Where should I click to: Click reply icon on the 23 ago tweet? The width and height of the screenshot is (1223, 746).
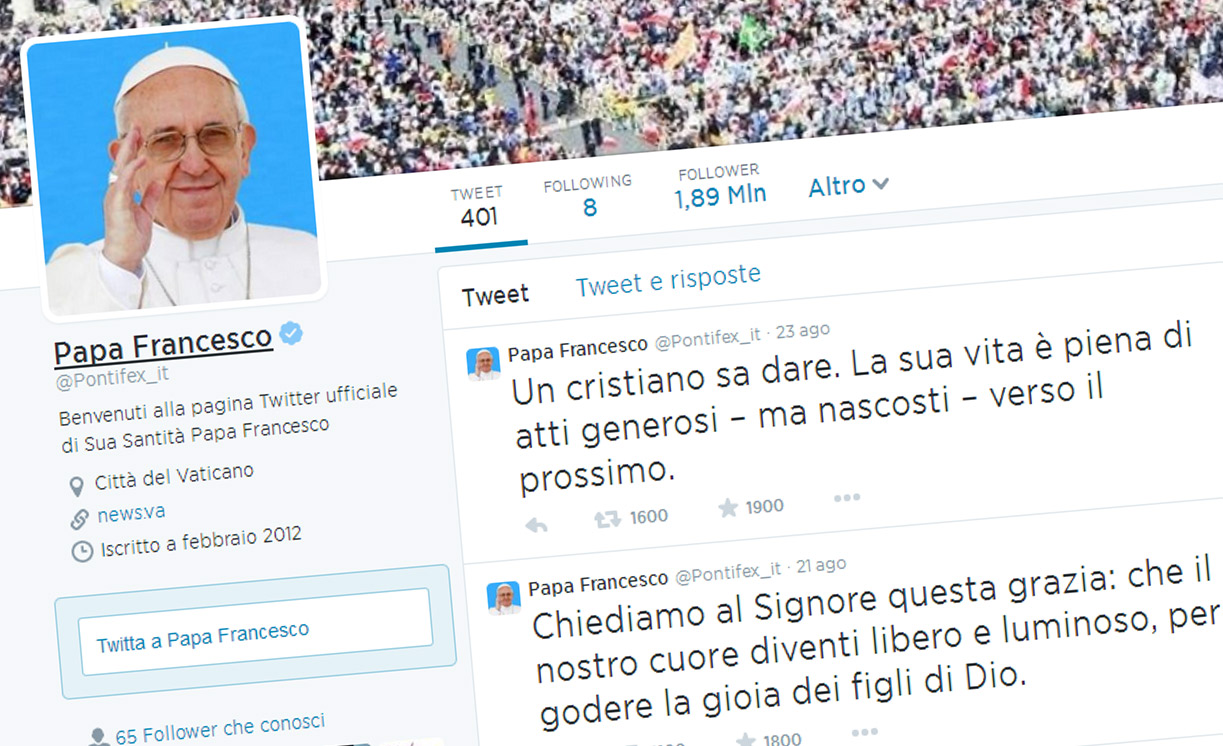[536, 525]
